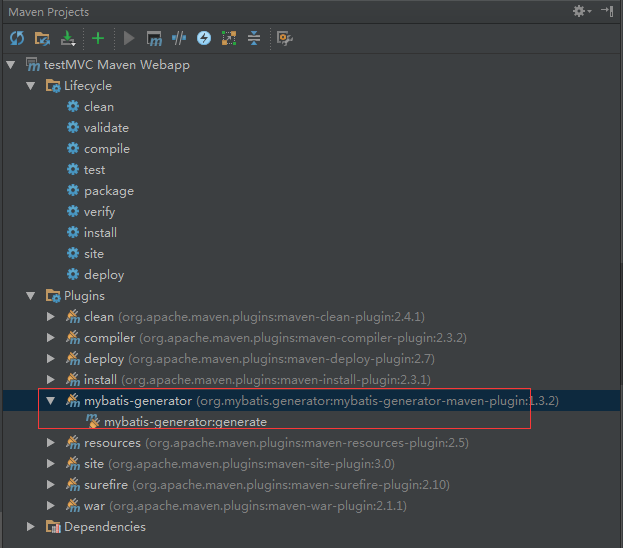Add Maven project with green plus

98,39
